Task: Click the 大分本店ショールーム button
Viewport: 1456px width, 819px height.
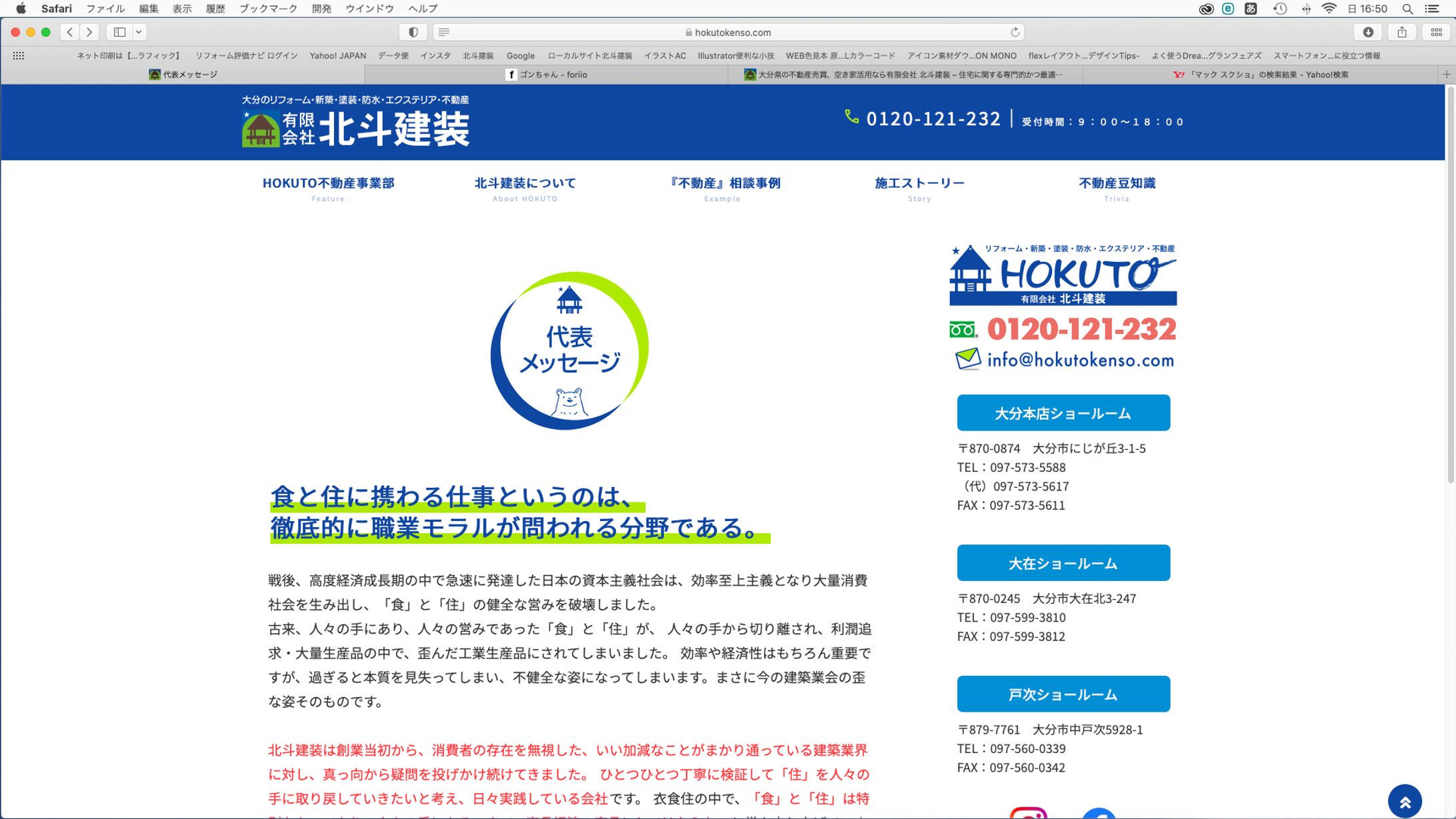Action: point(1063,412)
